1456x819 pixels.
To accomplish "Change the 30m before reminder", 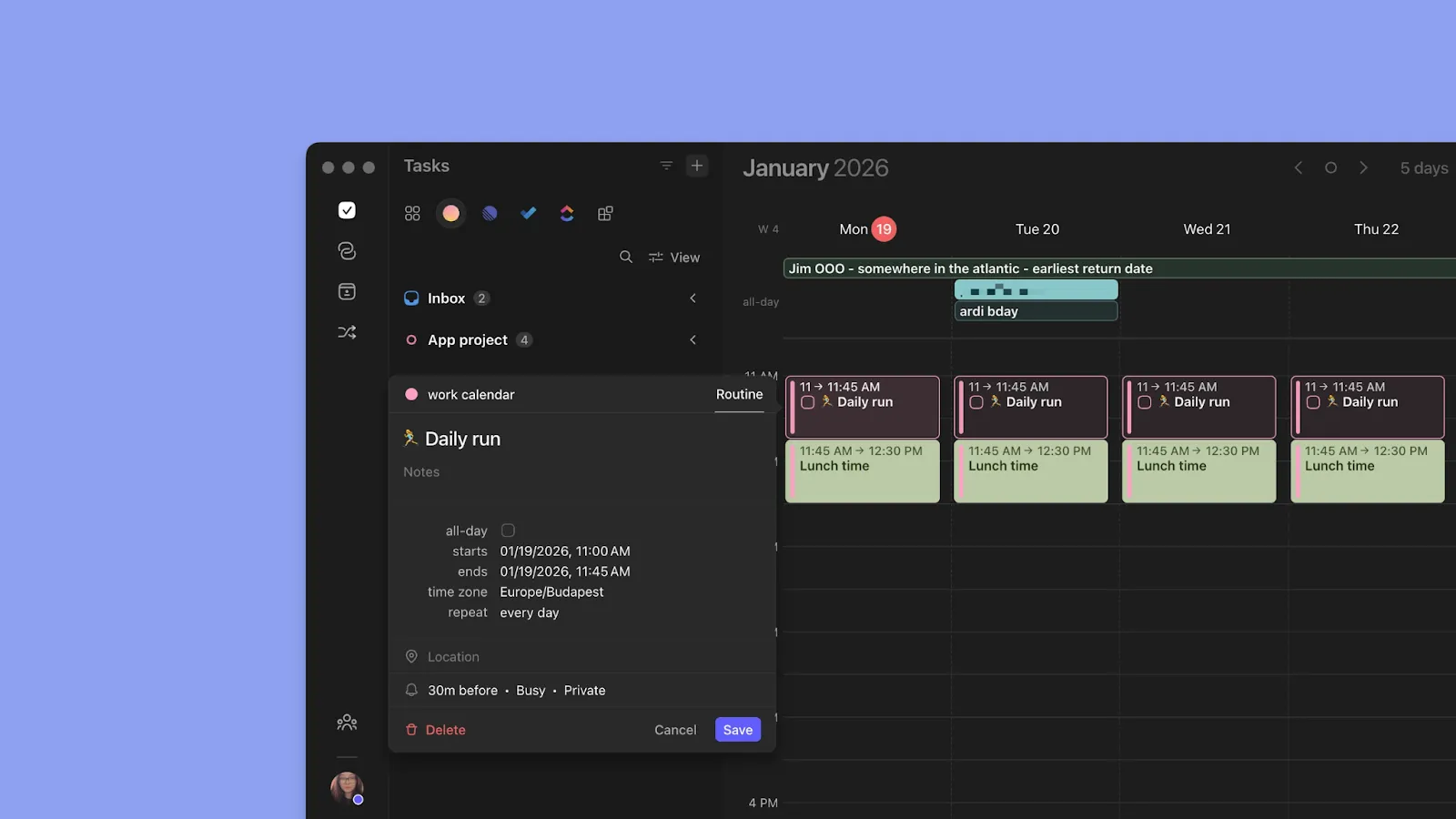I will (x=462, y=691).
